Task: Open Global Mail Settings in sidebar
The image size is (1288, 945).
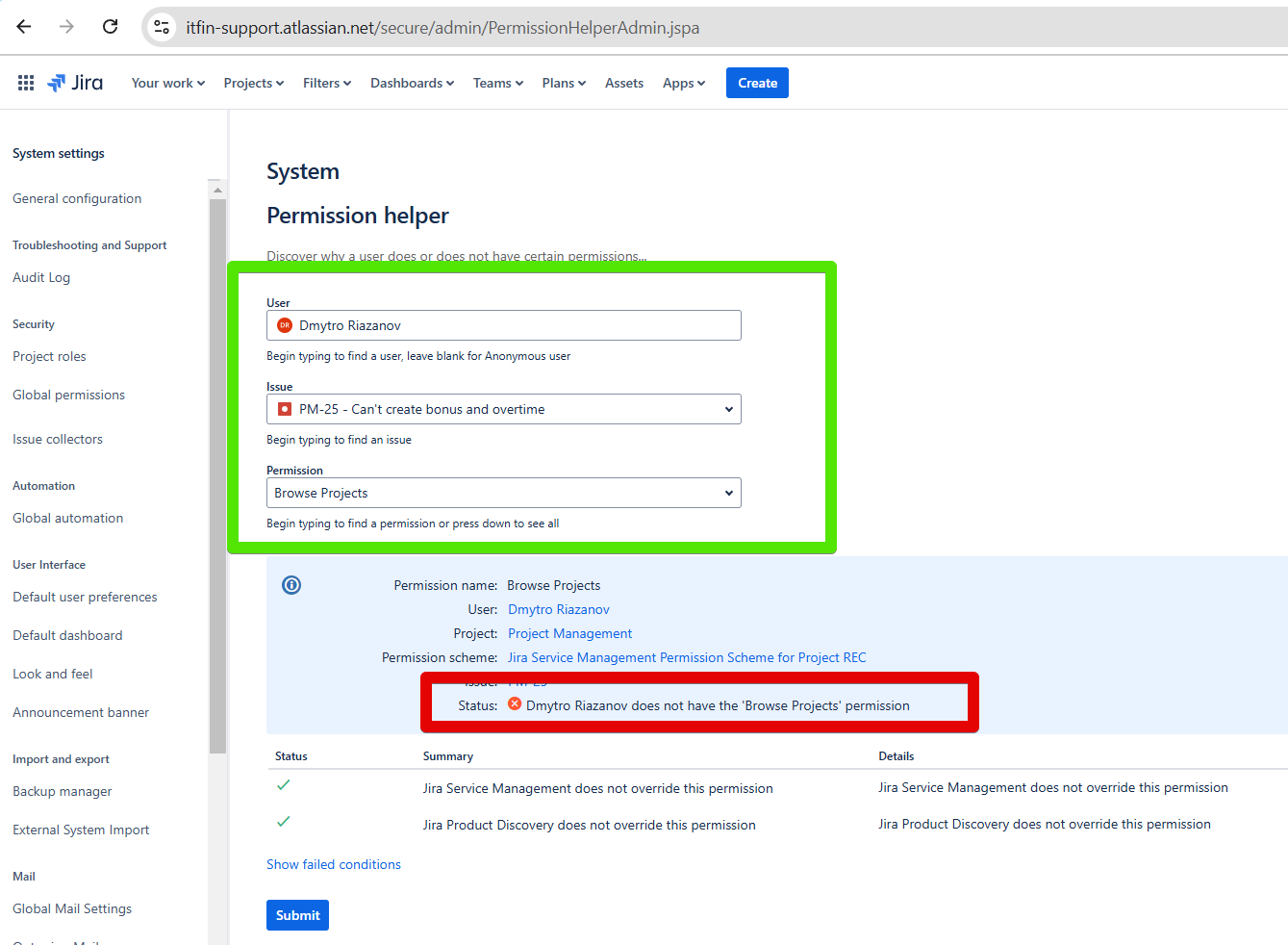Action: tap(72, 908)
